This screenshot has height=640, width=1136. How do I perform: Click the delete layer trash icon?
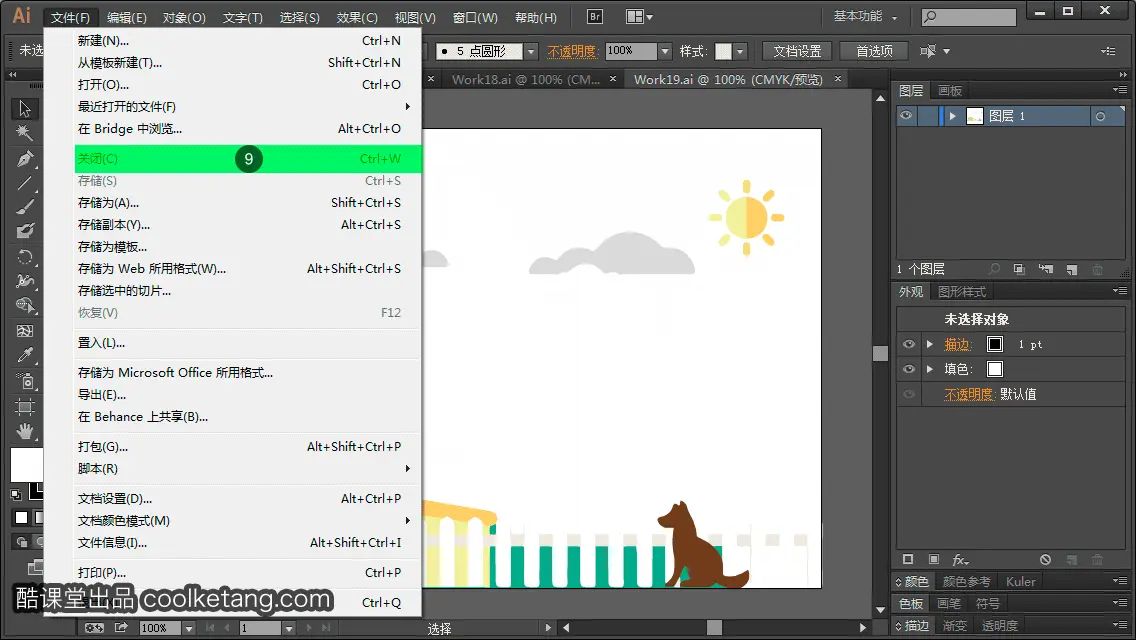point(1098,270)
